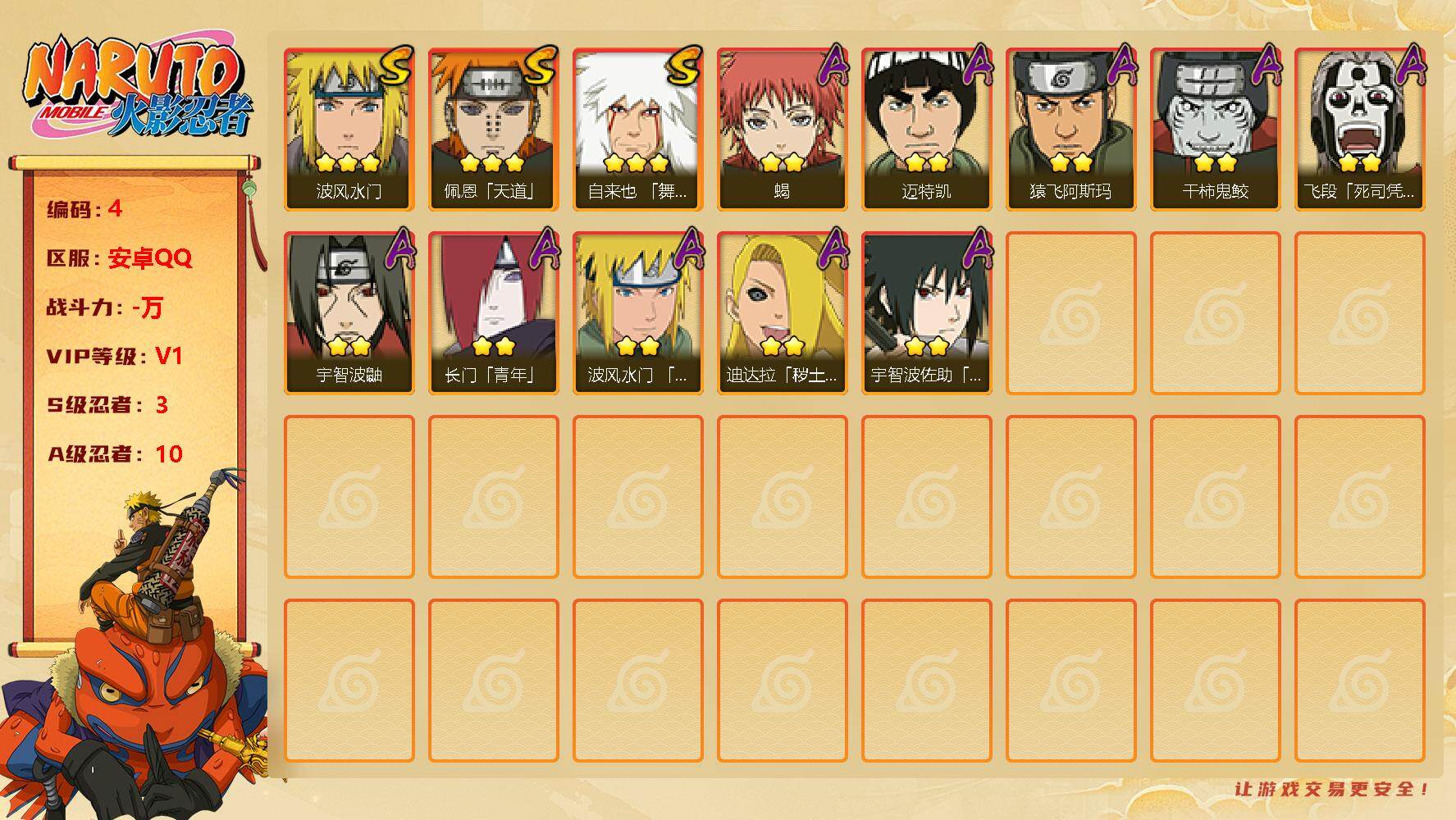The image size is (1456, 820).
Task: Select the 干柿鬼鲛 ninja card
Action: (x=1216, y=130)
